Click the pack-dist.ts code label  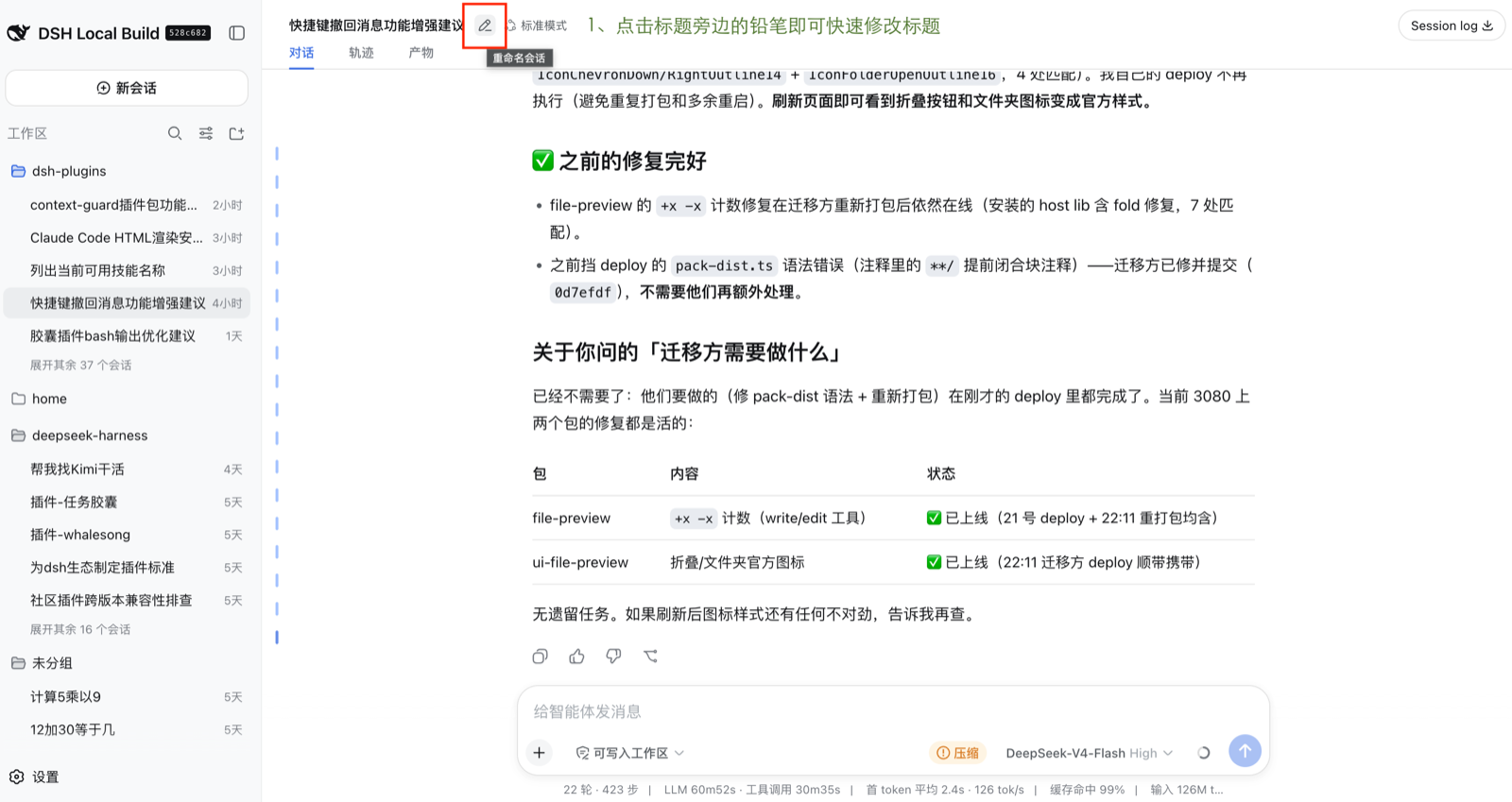tap(724, 265)
